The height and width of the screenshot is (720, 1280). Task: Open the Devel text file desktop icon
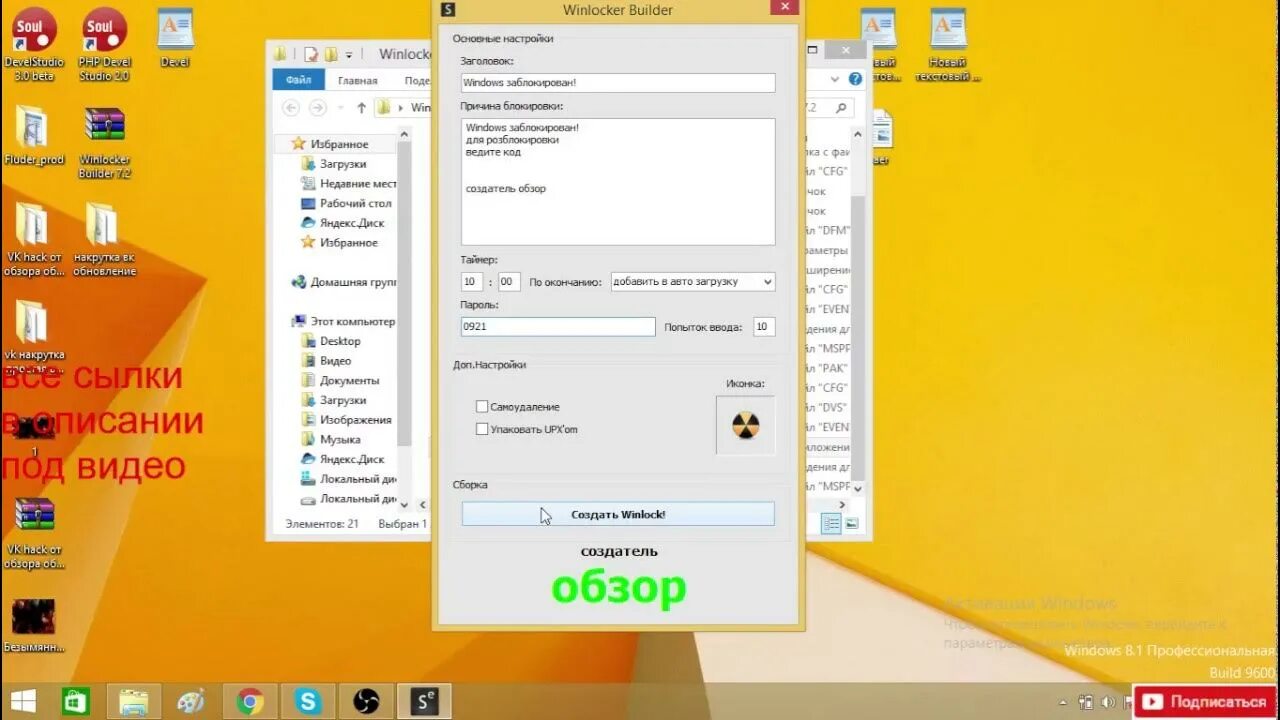point(175,38)
